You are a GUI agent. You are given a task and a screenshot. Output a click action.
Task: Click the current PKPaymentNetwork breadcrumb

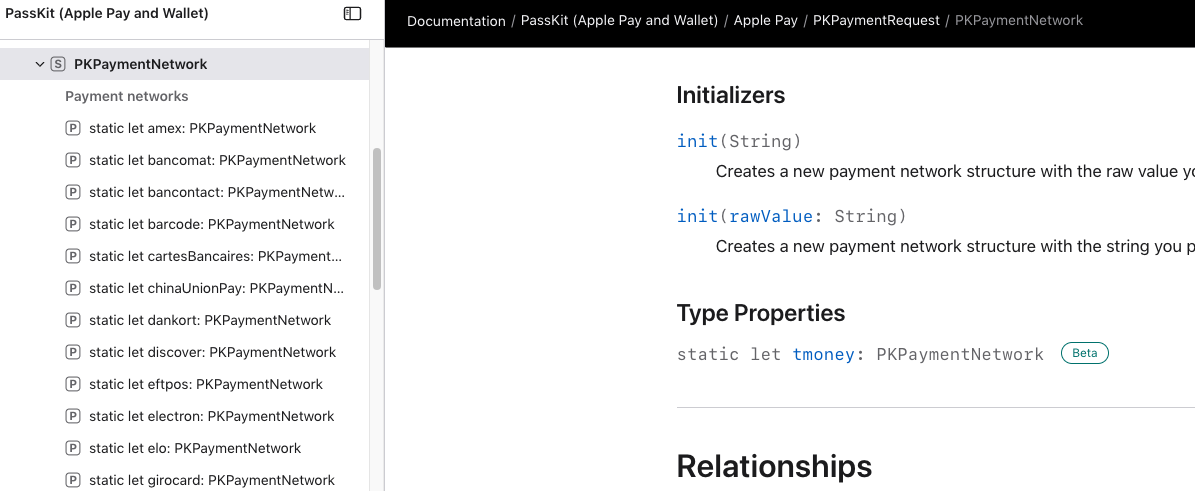(x=1019, y=21)
